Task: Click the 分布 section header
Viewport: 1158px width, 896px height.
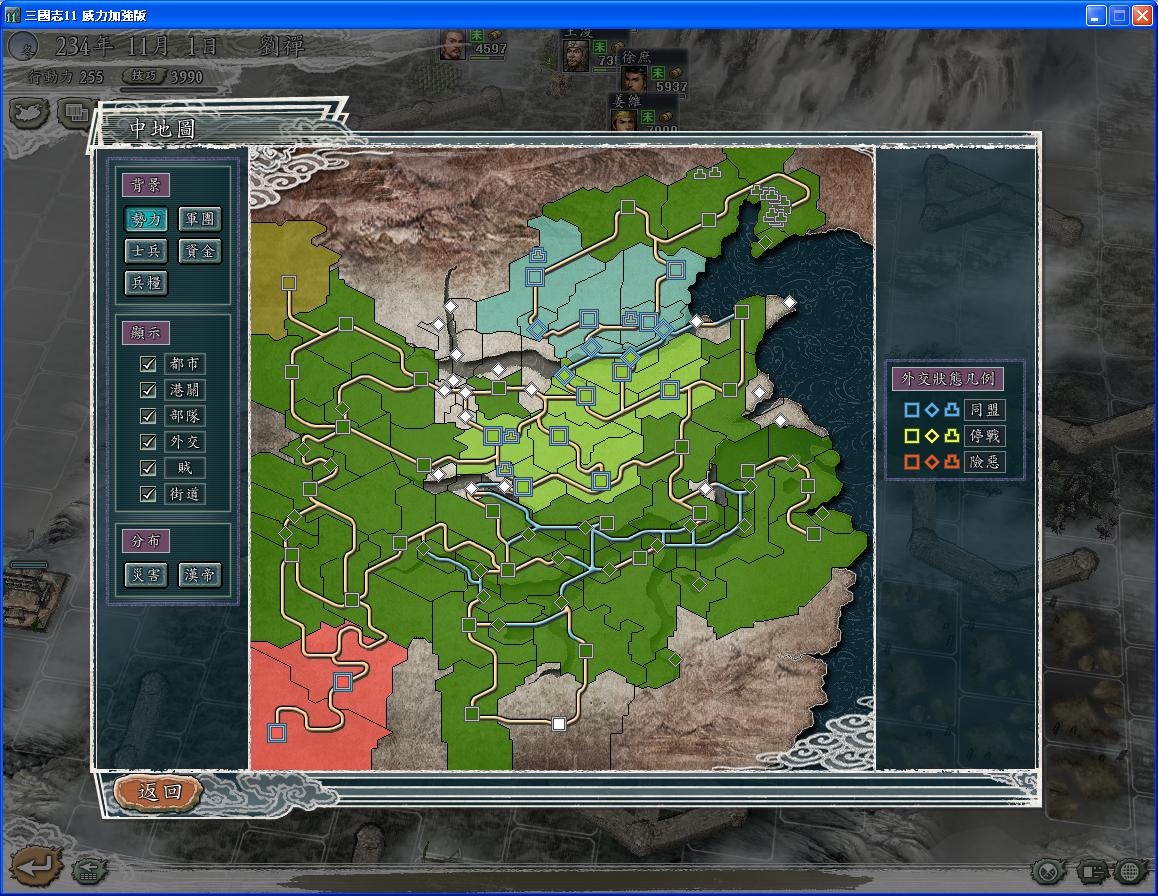Action: (x=145, y=541)
